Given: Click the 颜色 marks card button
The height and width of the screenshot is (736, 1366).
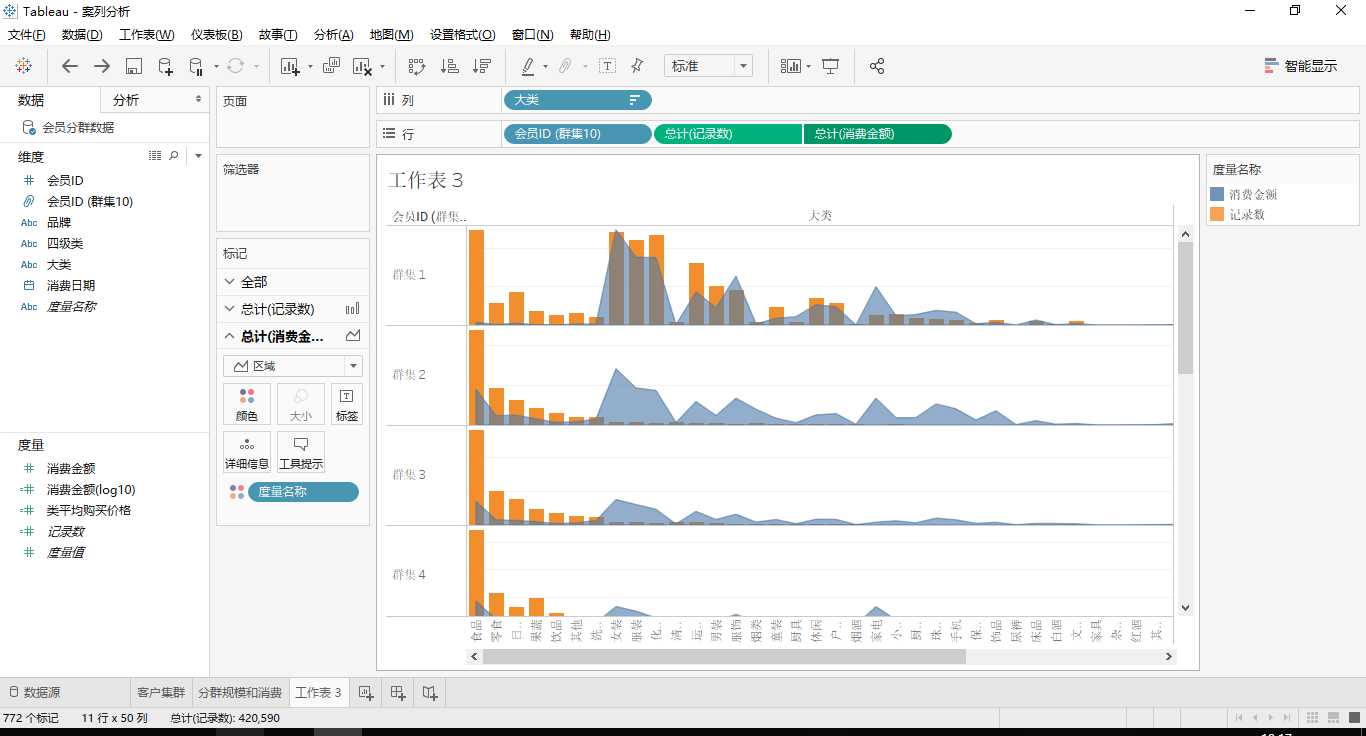Looking at the screenshot, I should click(247, 404).
